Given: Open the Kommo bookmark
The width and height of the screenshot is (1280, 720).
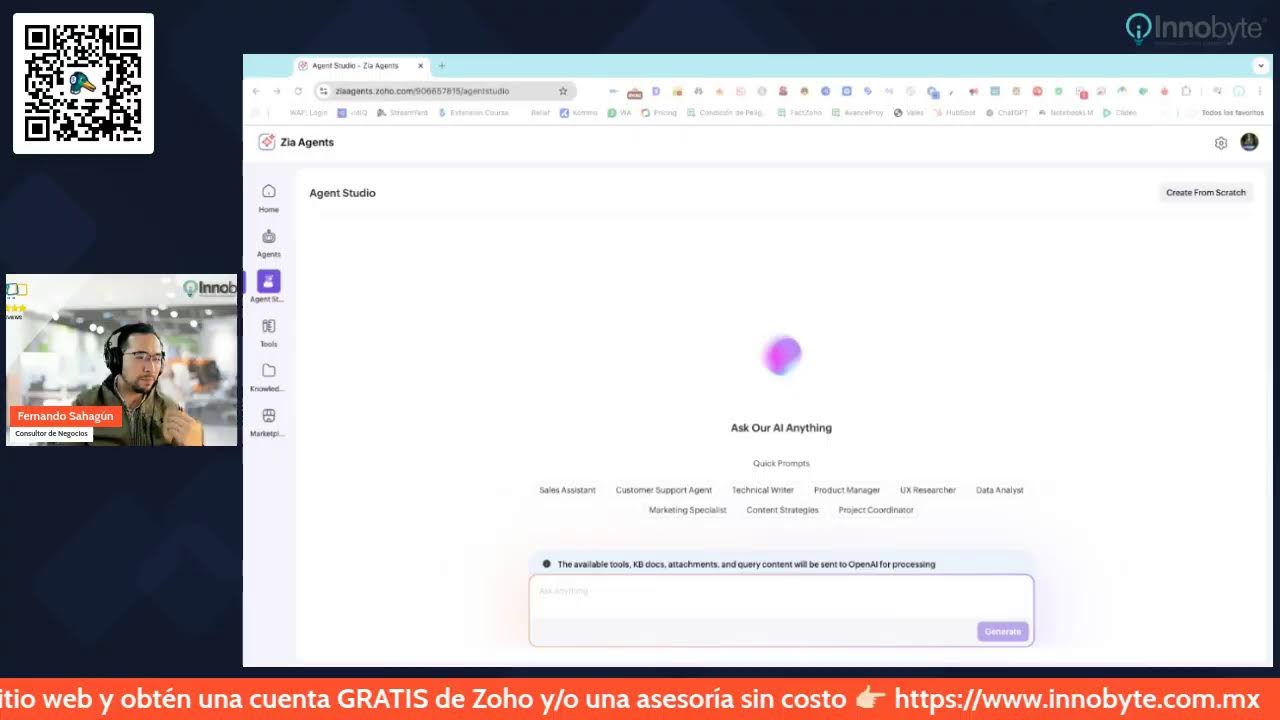Looking at the screenshot, I should click(578, 113).
